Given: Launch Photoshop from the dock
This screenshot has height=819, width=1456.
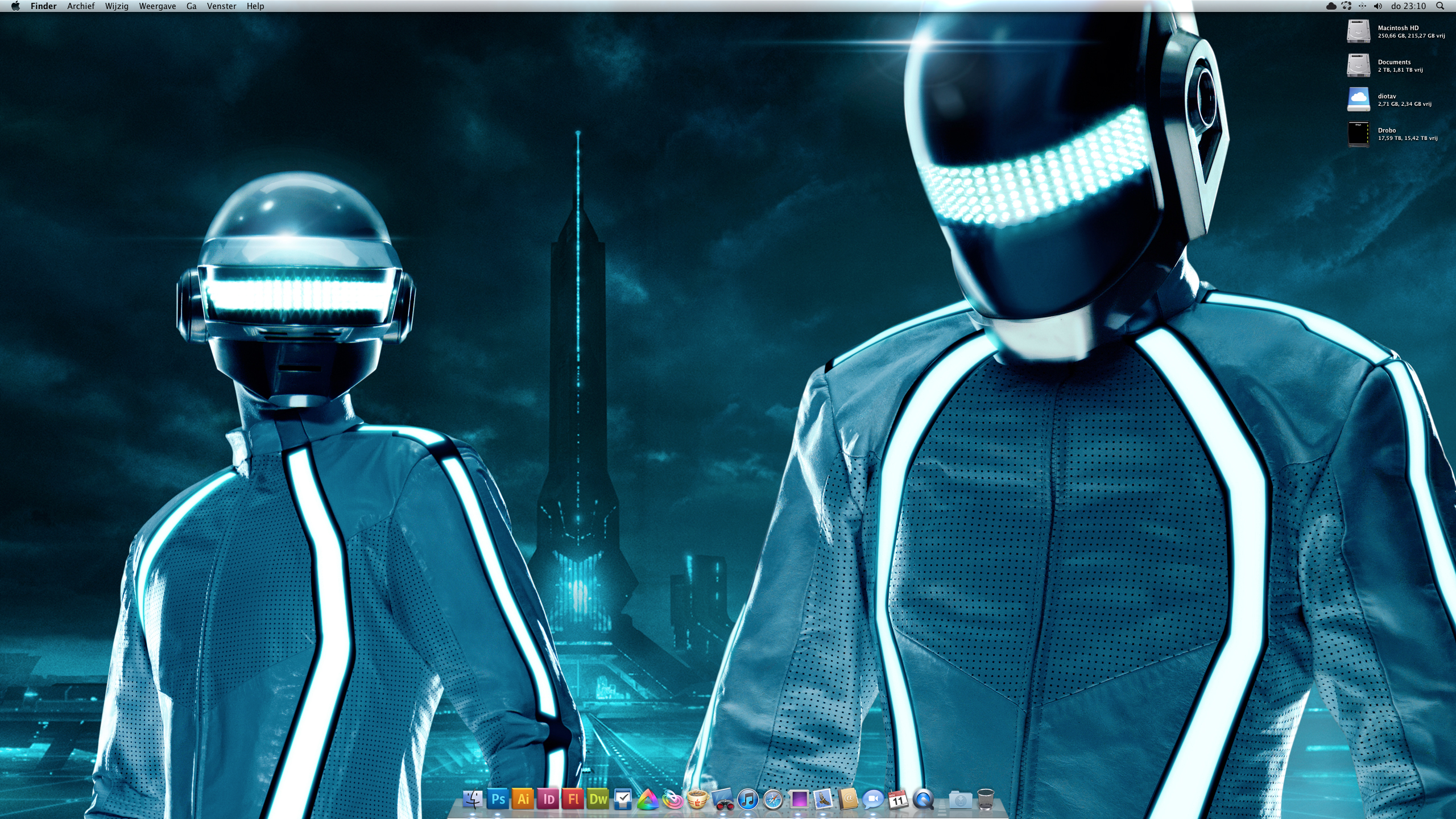Looking at the screenshot, I should pyautogui.click(x=498, y=799).
